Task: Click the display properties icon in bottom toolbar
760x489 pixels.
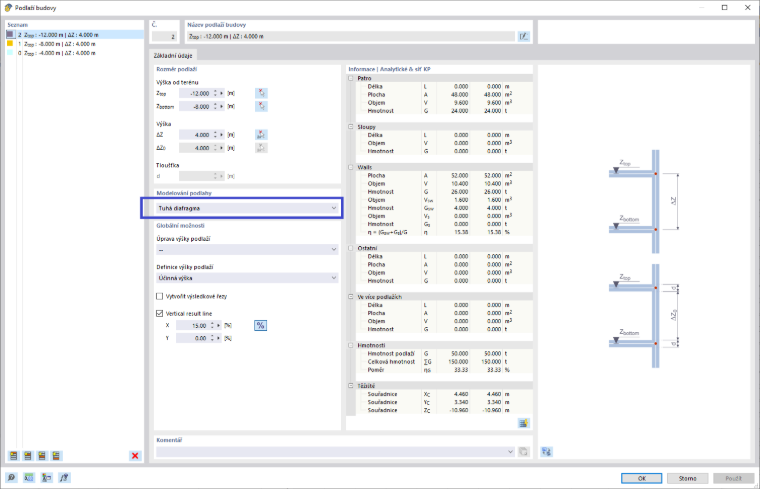Action: pos(47,478)
